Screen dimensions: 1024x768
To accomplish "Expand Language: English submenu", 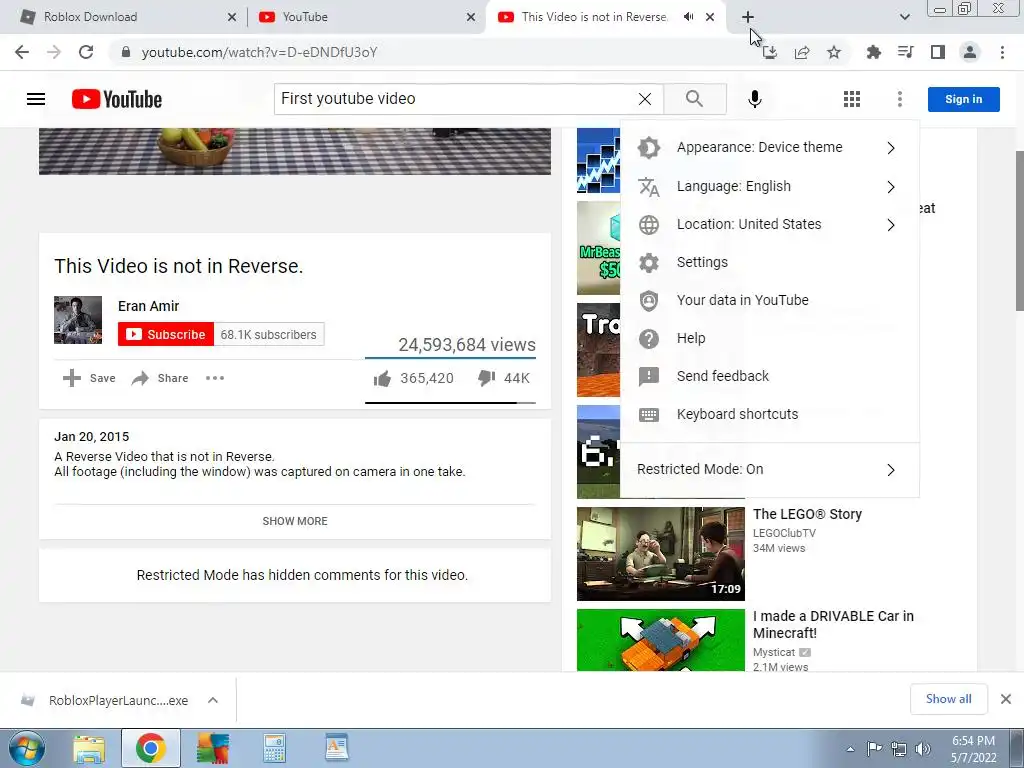I will pos(769,186).
